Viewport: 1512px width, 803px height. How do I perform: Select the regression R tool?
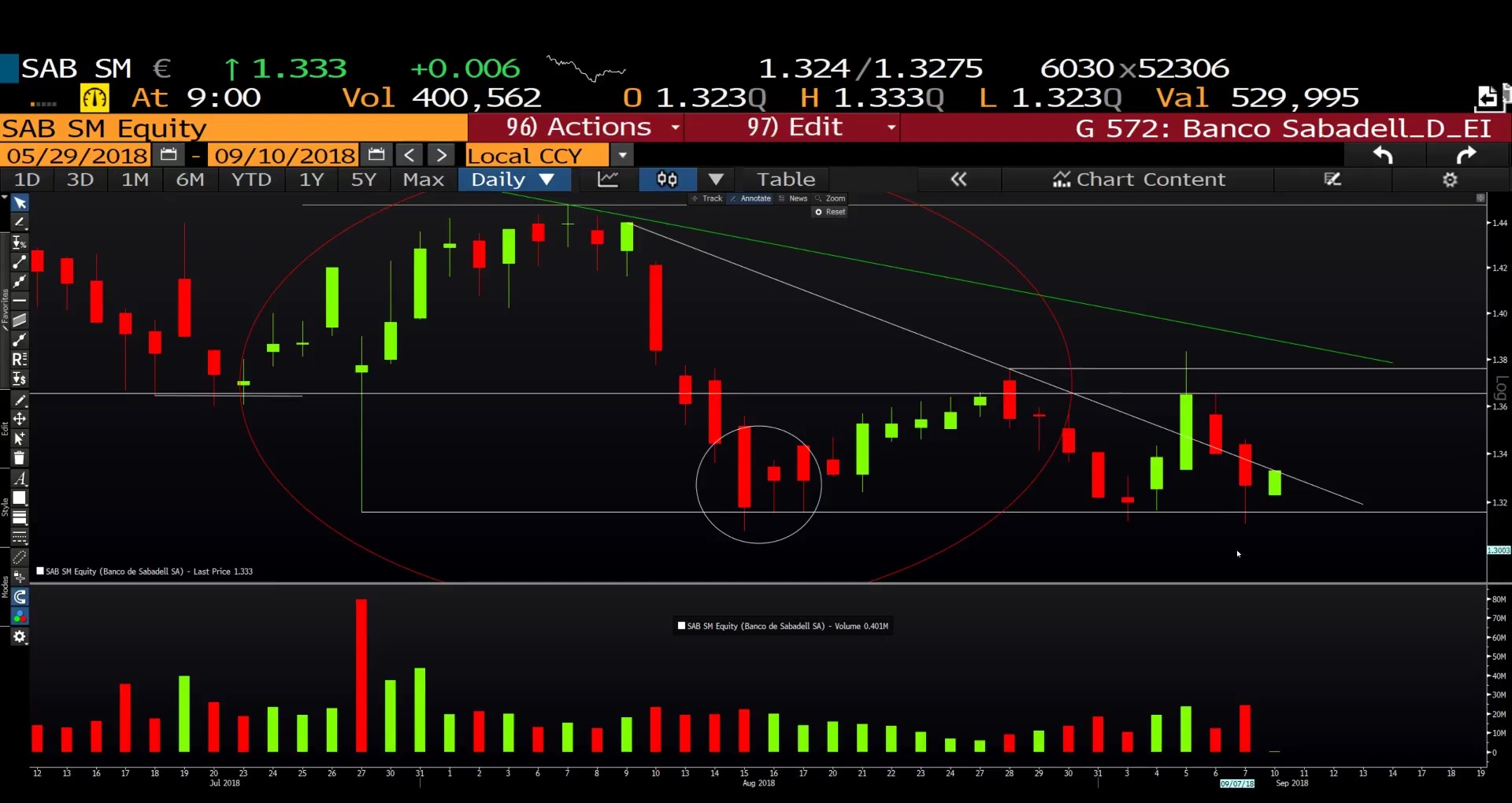click(20, 360)
